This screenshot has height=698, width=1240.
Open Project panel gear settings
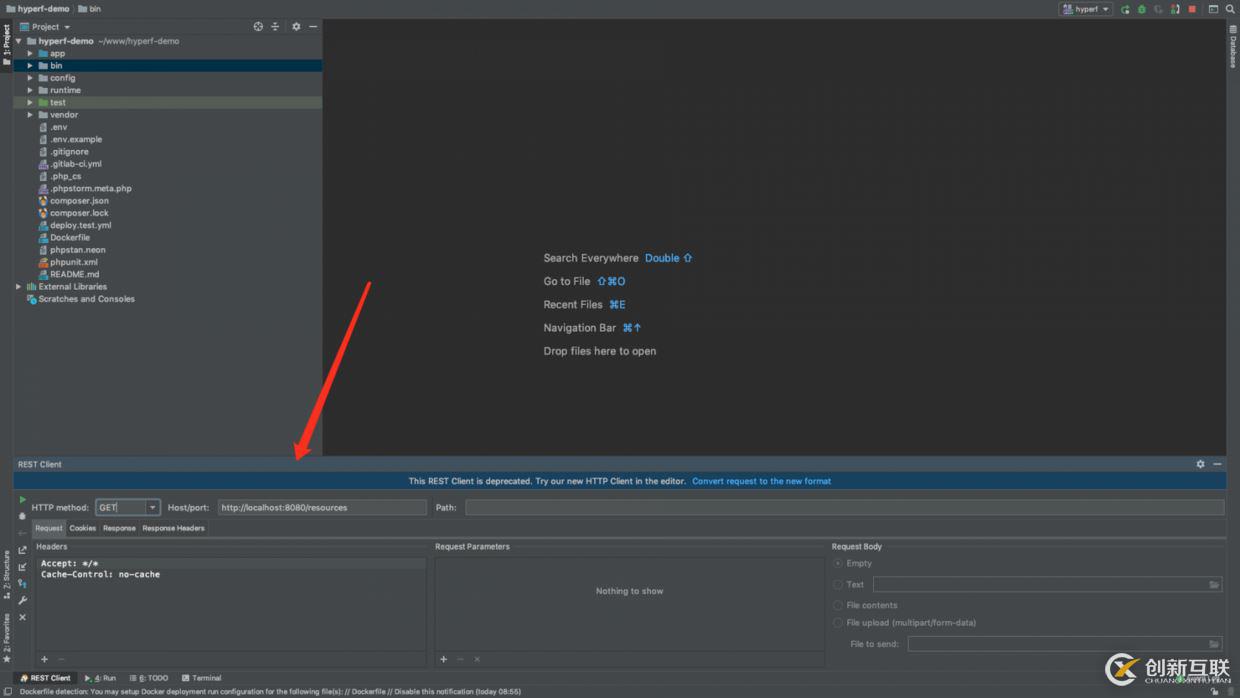(296, 27)
